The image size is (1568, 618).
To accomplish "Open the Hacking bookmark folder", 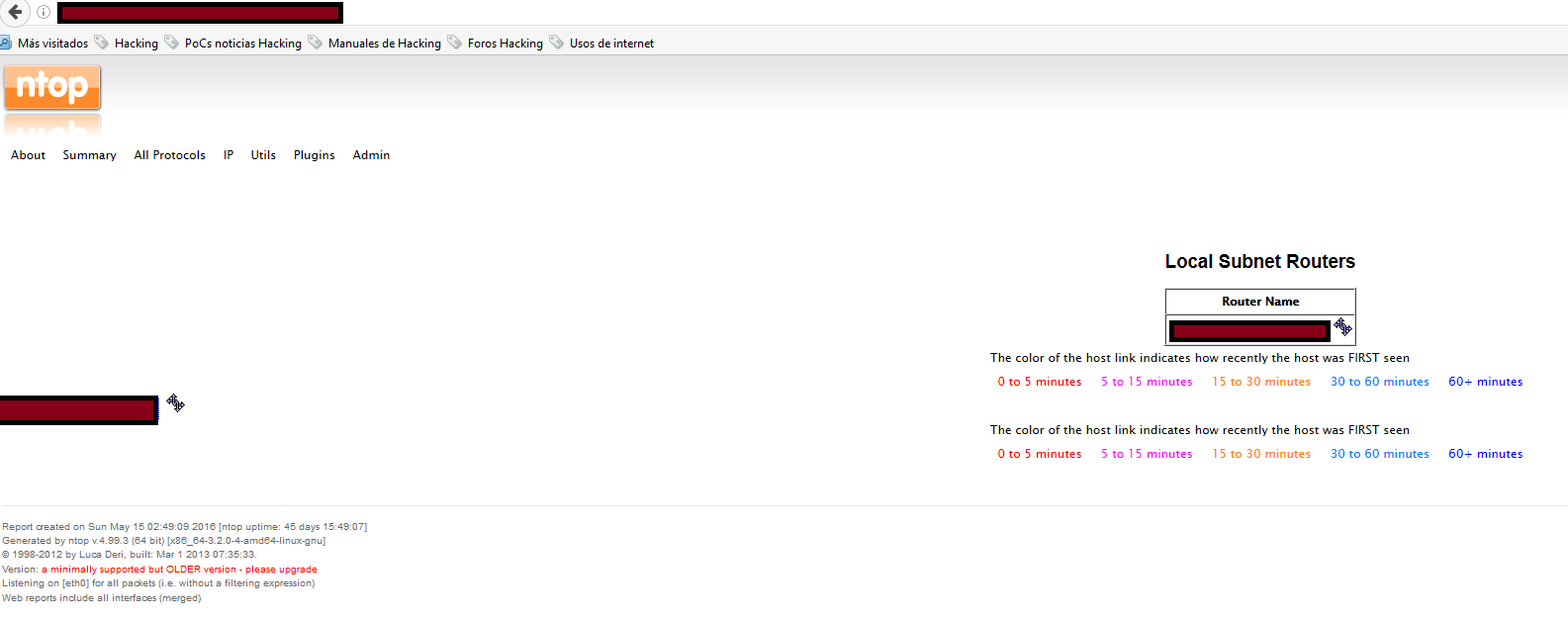I will click(x=136, y=44).
